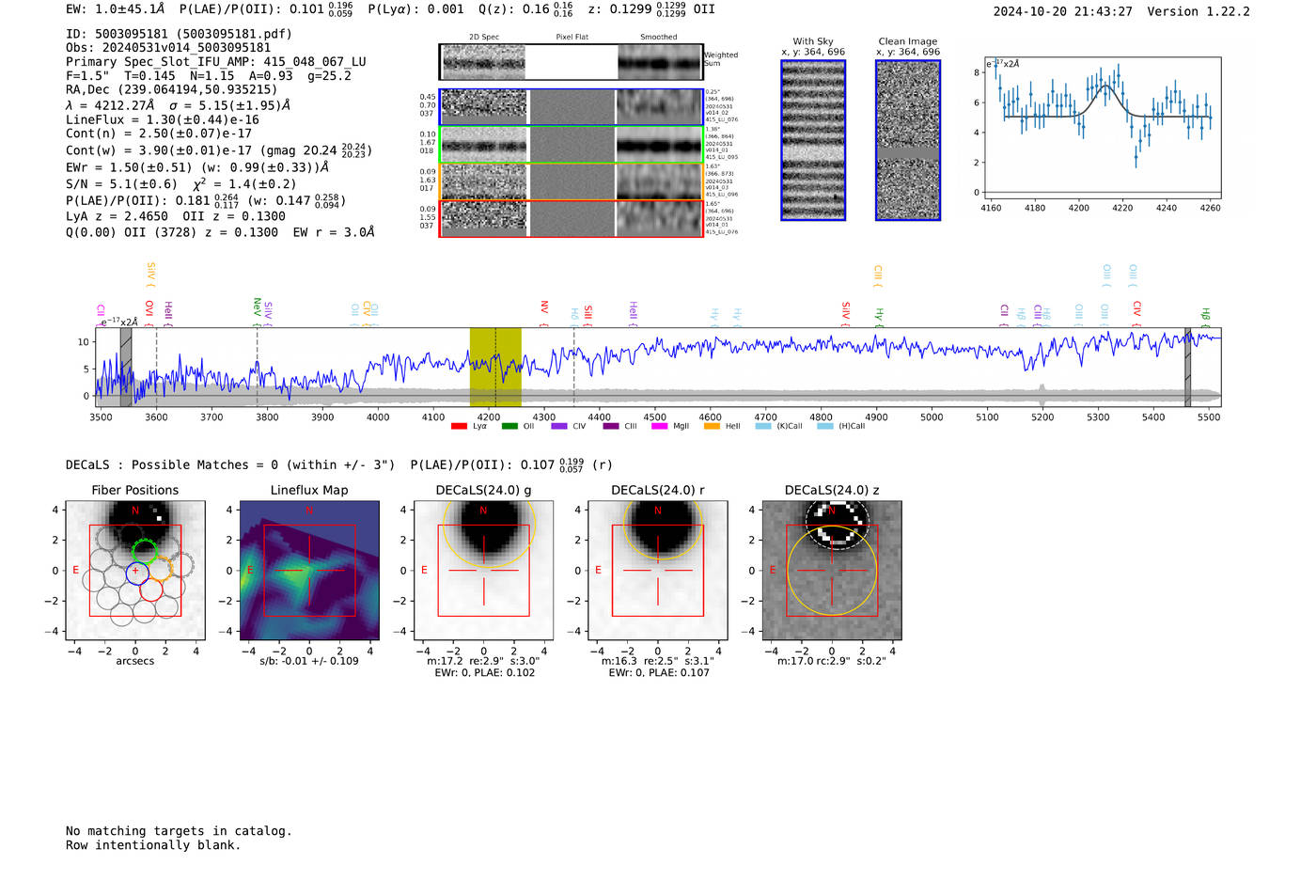Click the magenta MgII legend swatch

click(x=659, y=426)
